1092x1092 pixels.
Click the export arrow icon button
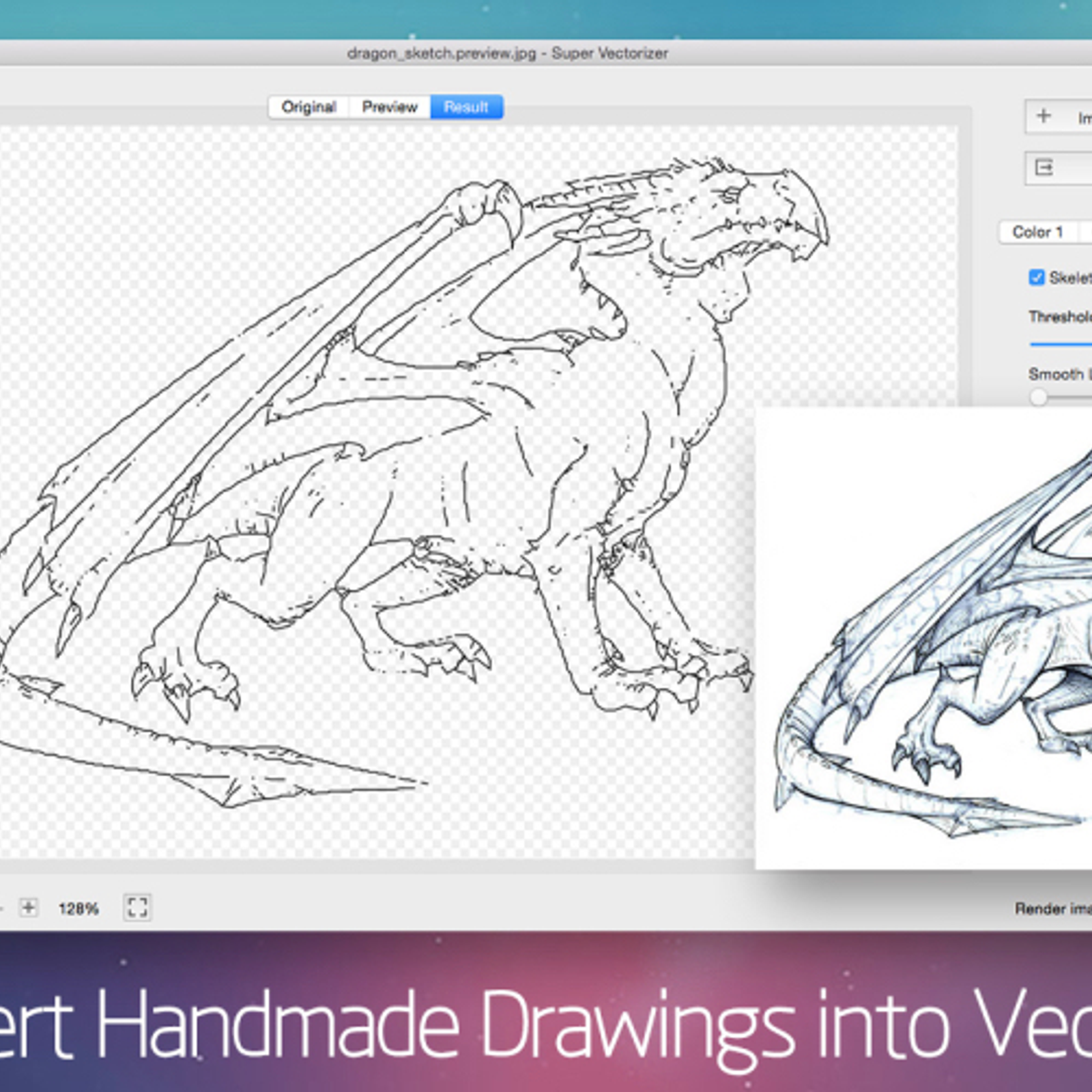1059,168
